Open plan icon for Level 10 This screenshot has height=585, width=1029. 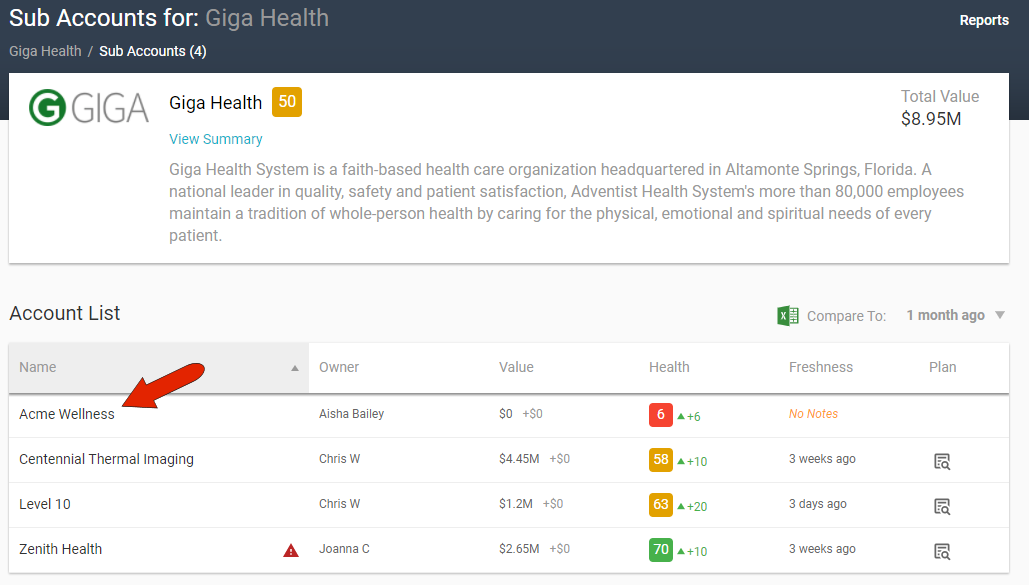point(941,506)
